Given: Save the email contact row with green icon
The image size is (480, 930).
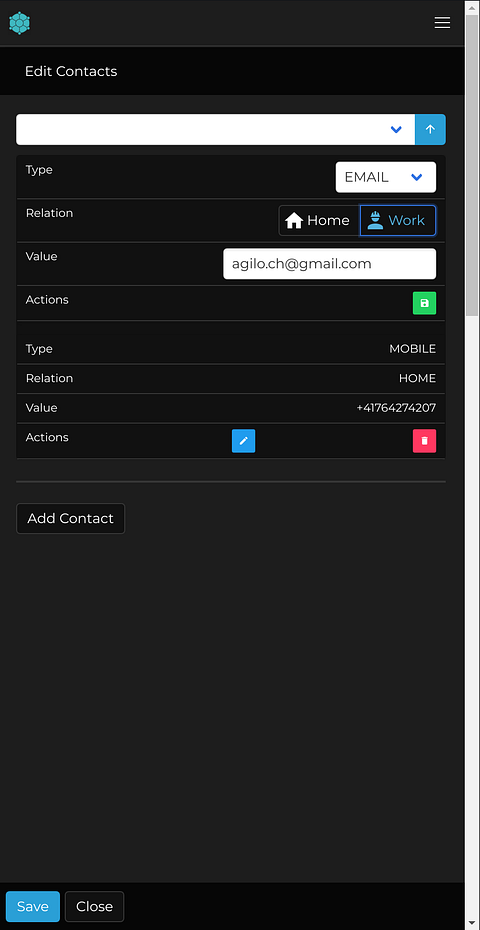Looking at the screenshot, I should coord(424,303).
